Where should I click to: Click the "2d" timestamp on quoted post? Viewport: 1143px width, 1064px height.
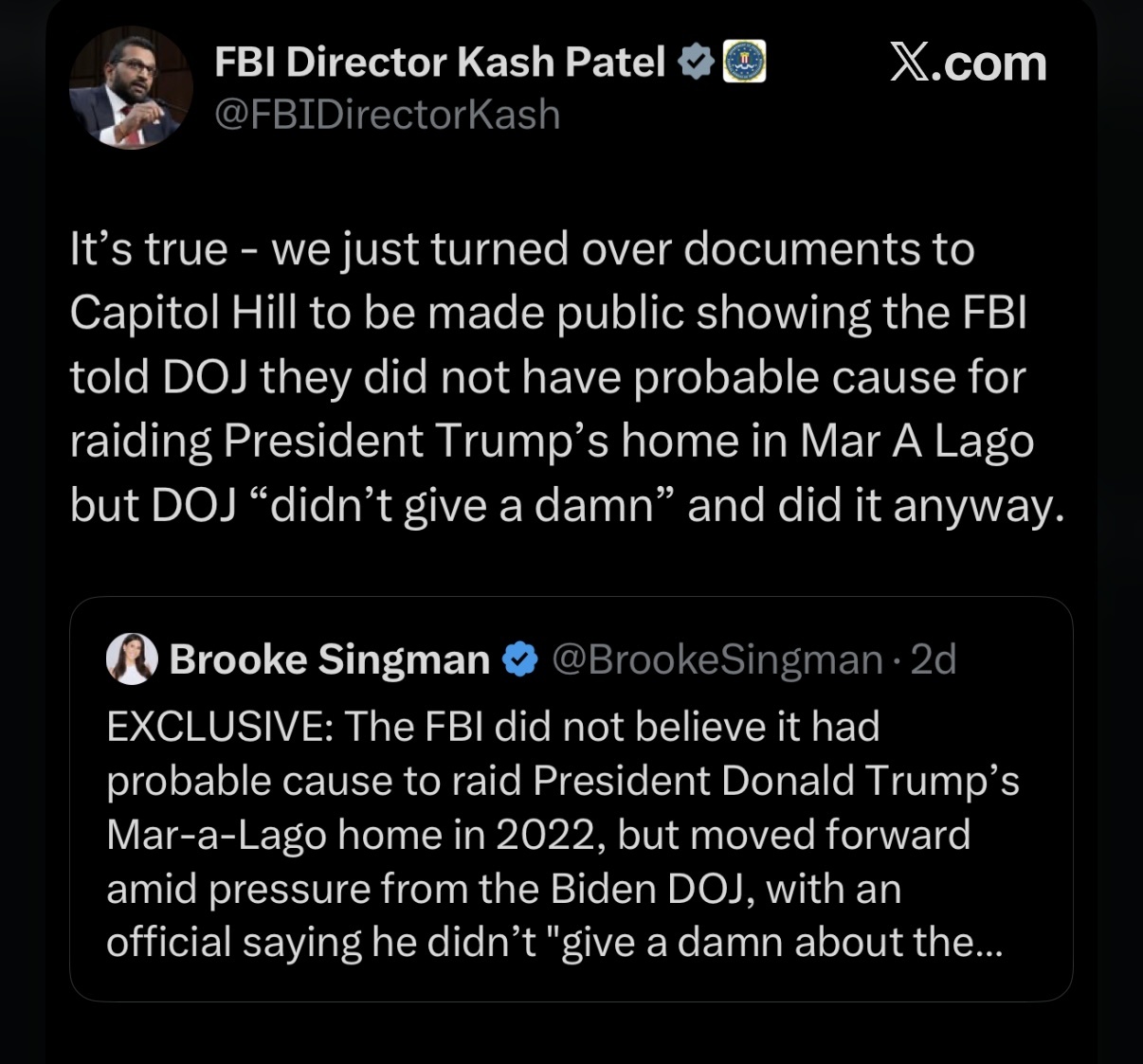click(x=934, y=659)
